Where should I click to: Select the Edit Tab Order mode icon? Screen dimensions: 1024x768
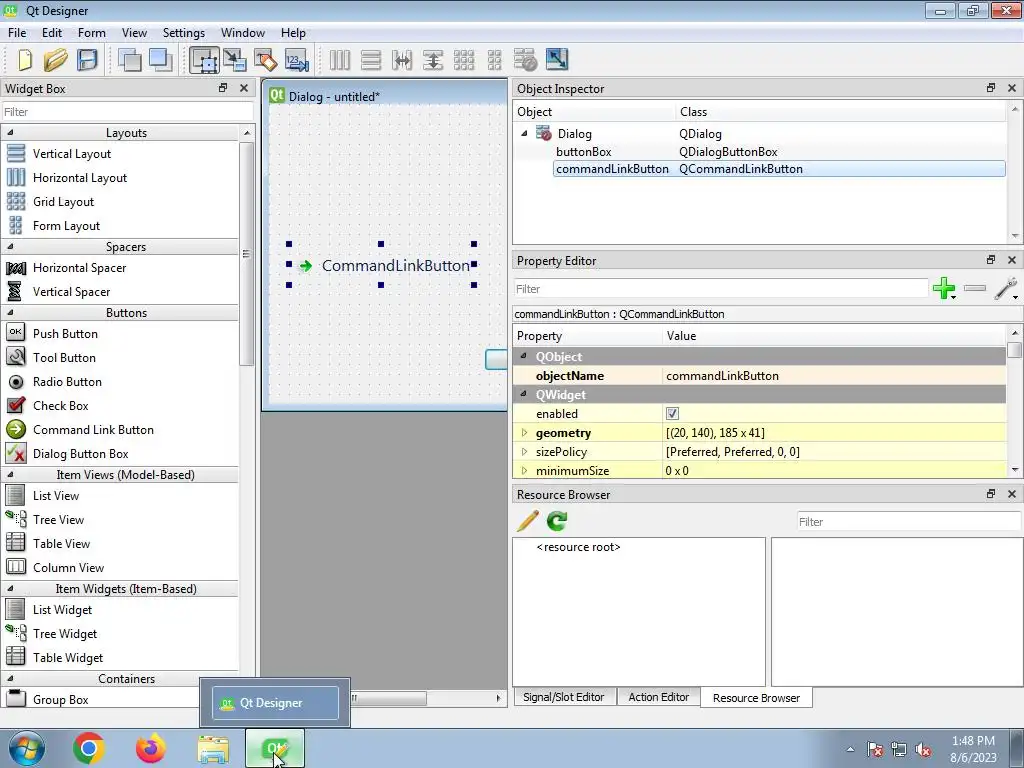(x=296, y=60)
